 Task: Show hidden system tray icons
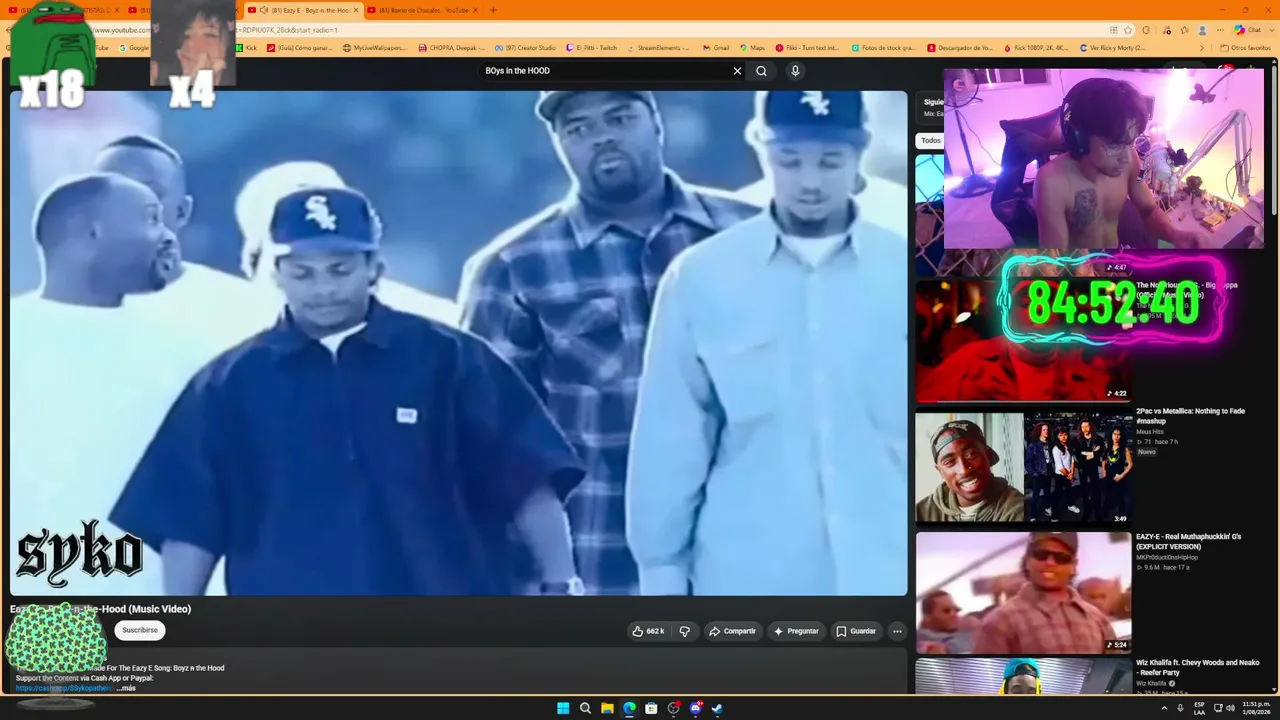click(1164, 708)
